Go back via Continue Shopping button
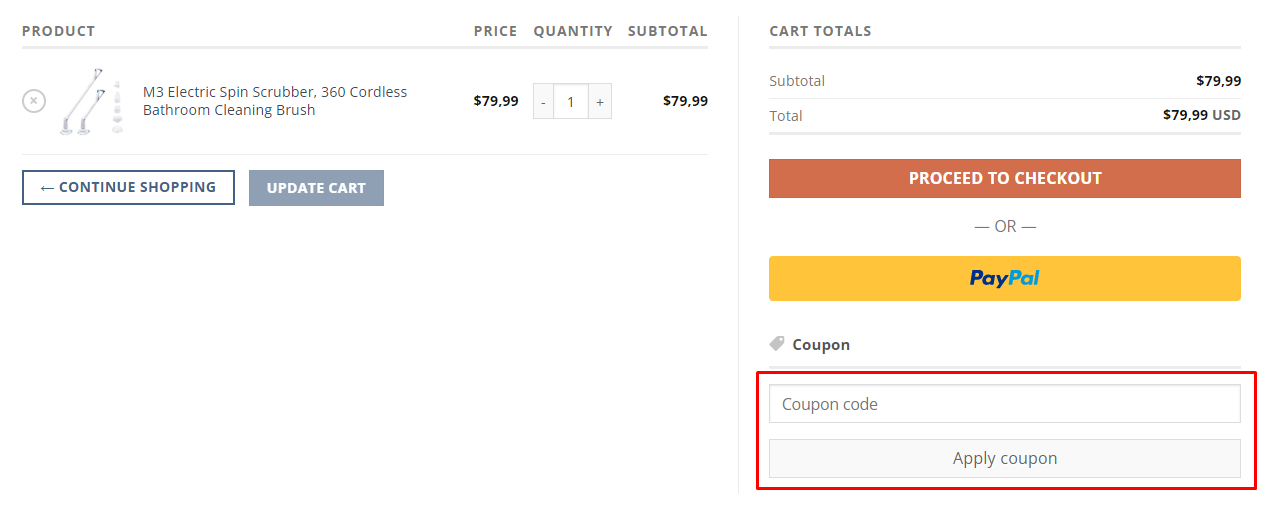The image size is (1278, 509). [128, 187]
